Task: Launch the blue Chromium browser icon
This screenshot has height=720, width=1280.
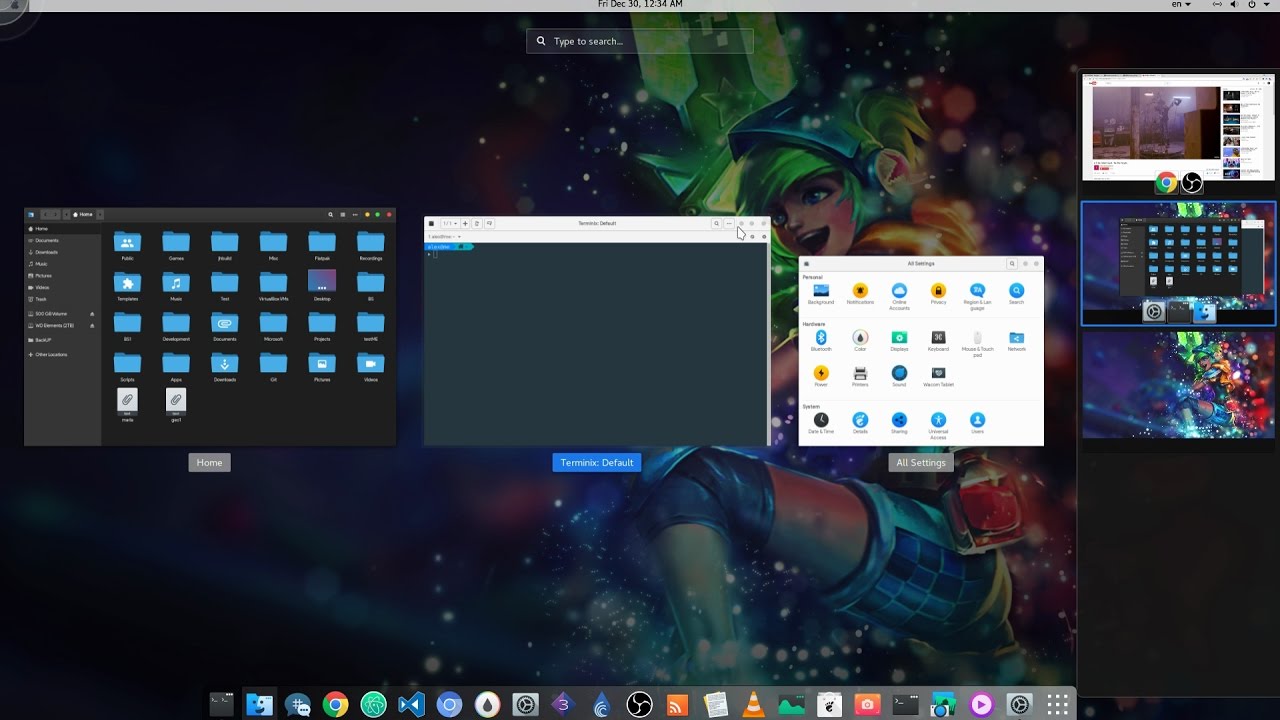Action: click(x=449, y=705)
